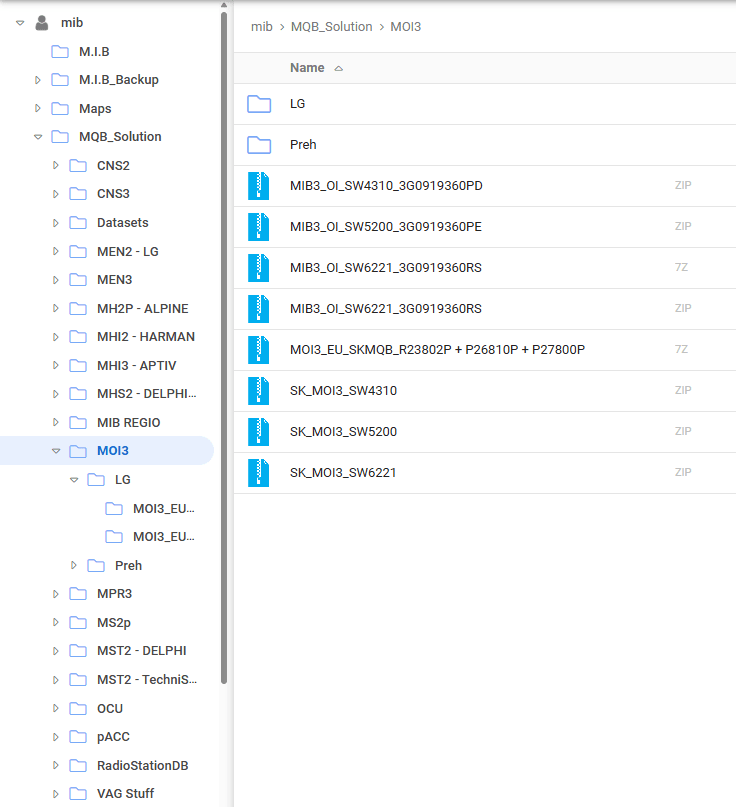Go to MQB_Solution in the breadcrumb

pos(331,27)
